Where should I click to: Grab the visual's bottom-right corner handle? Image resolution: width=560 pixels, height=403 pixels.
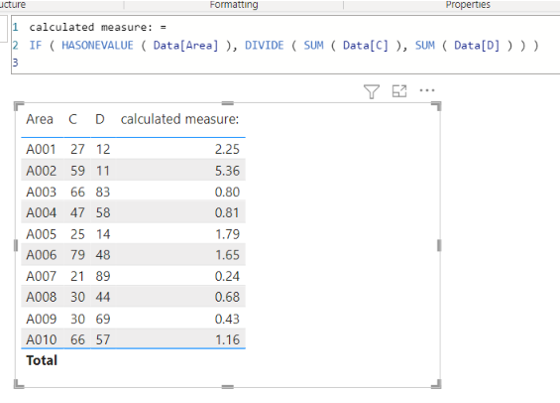click(436, 384)
